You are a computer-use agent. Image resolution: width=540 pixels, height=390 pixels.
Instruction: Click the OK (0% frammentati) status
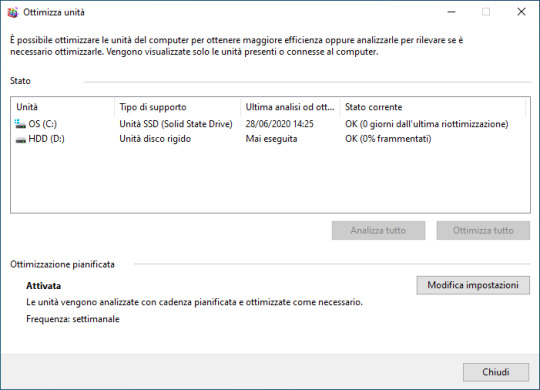click(388, 139)
